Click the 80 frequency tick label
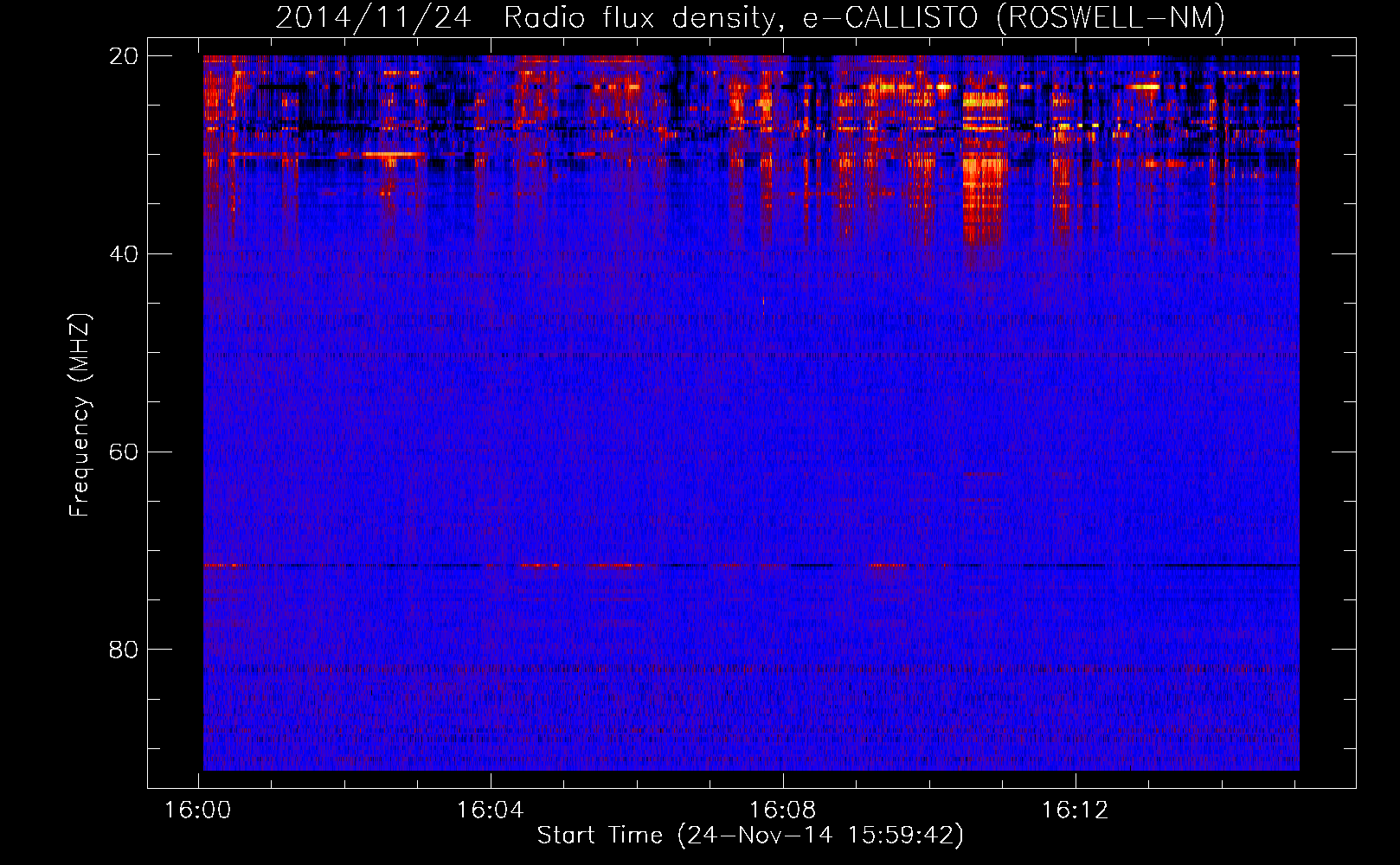Viewport: 1400px width, 865px height. 124,650
